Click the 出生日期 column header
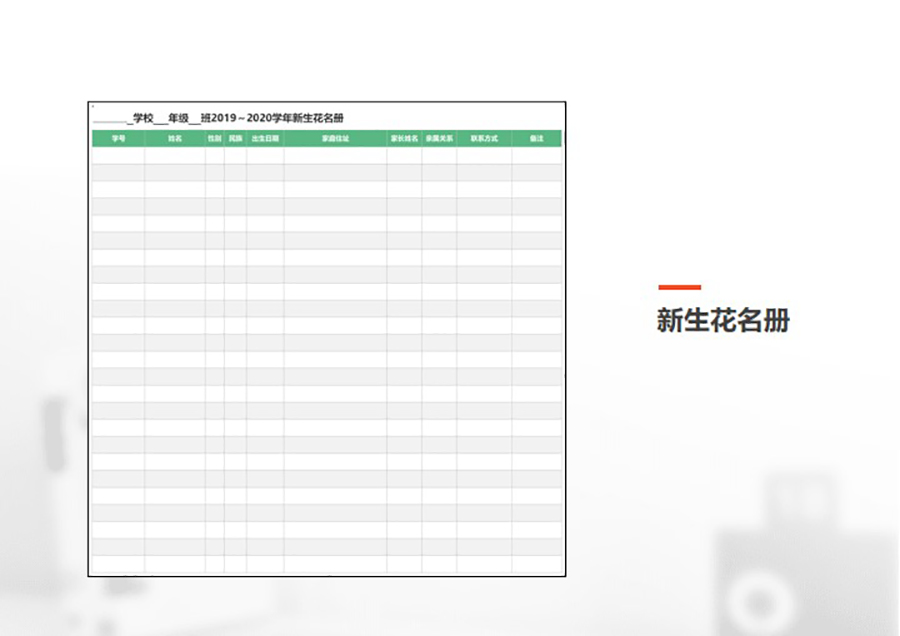This screenshot has width=900, height=636. click(265, 138)
